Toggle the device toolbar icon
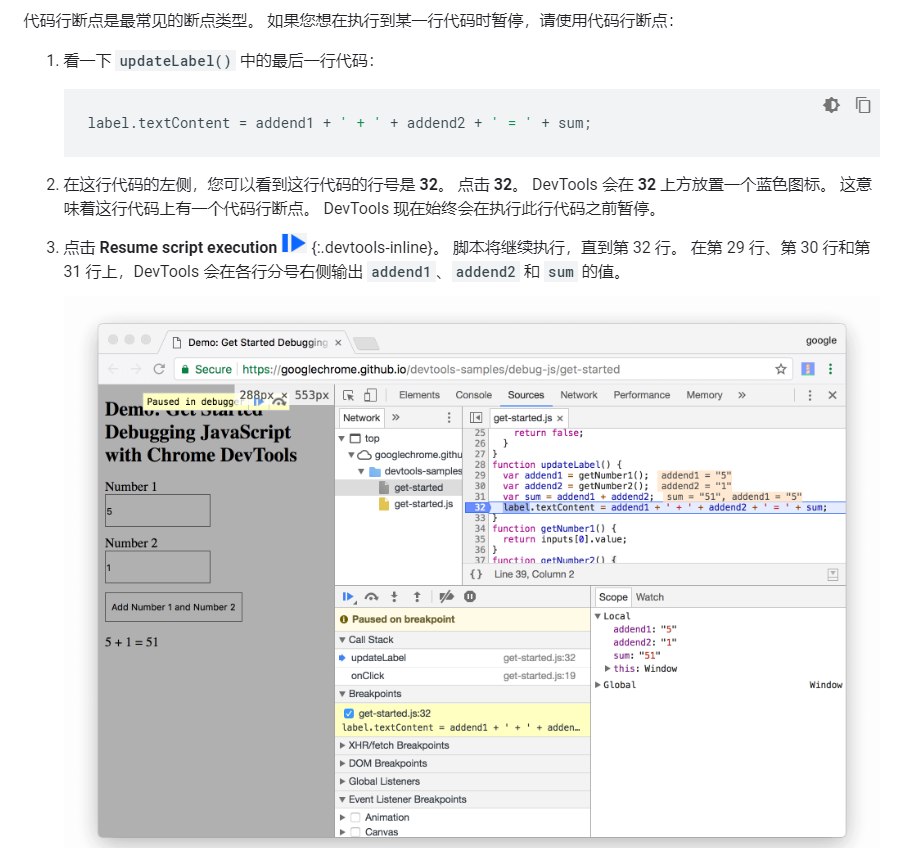898x848 pixels. tap(371, 395)
